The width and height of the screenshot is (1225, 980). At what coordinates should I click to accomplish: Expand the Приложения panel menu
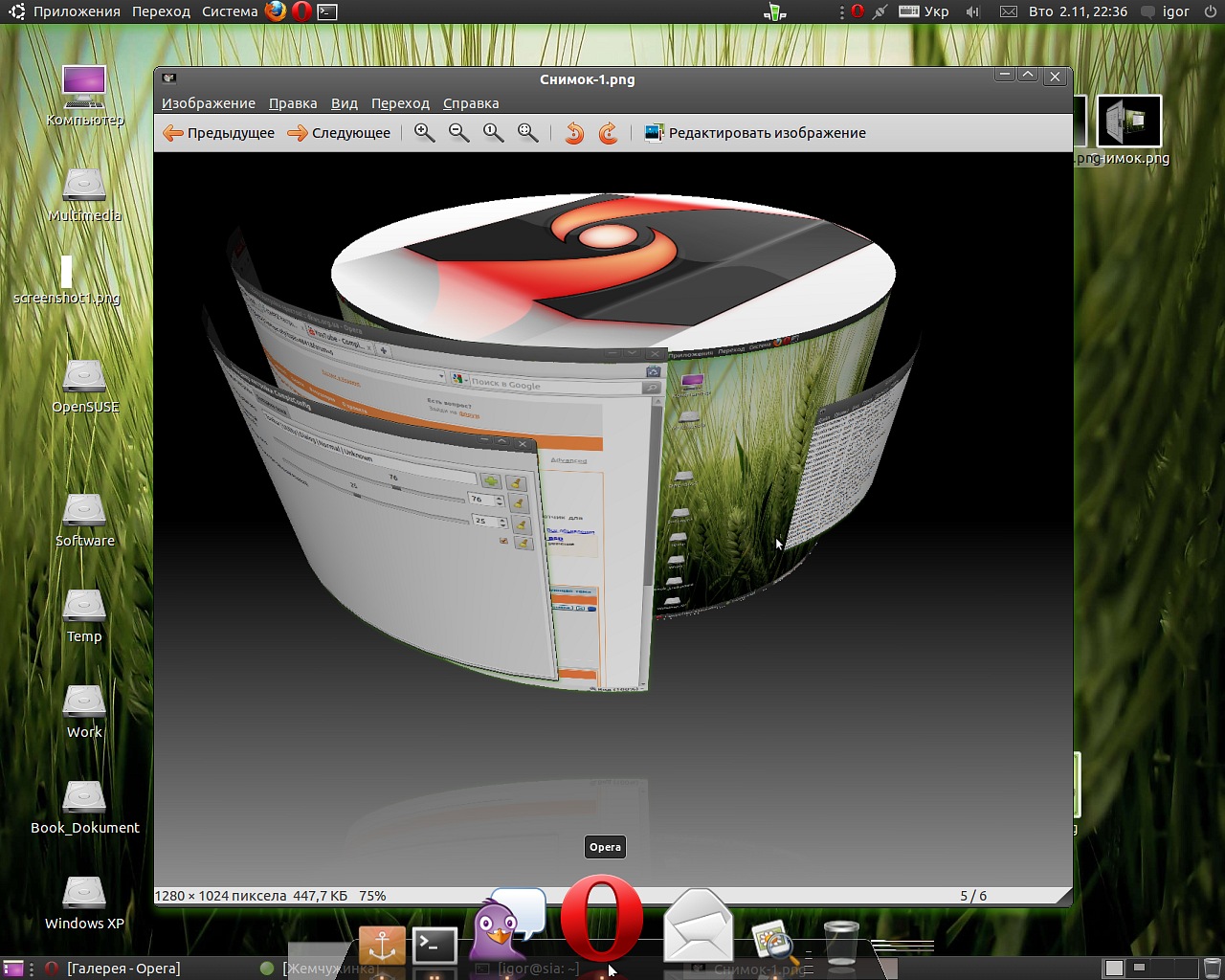[x=77, y=11]
